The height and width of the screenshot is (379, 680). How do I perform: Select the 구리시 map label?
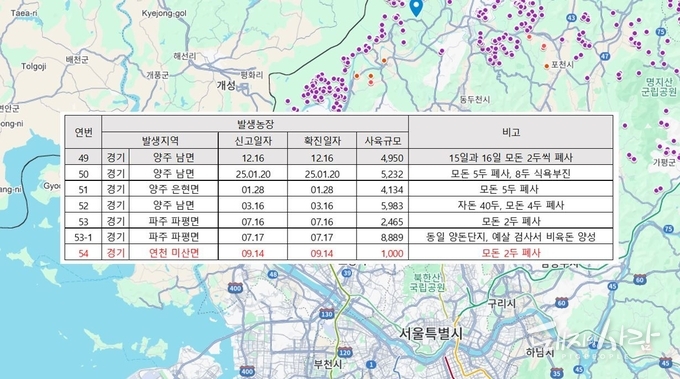[x=502, y=303]
